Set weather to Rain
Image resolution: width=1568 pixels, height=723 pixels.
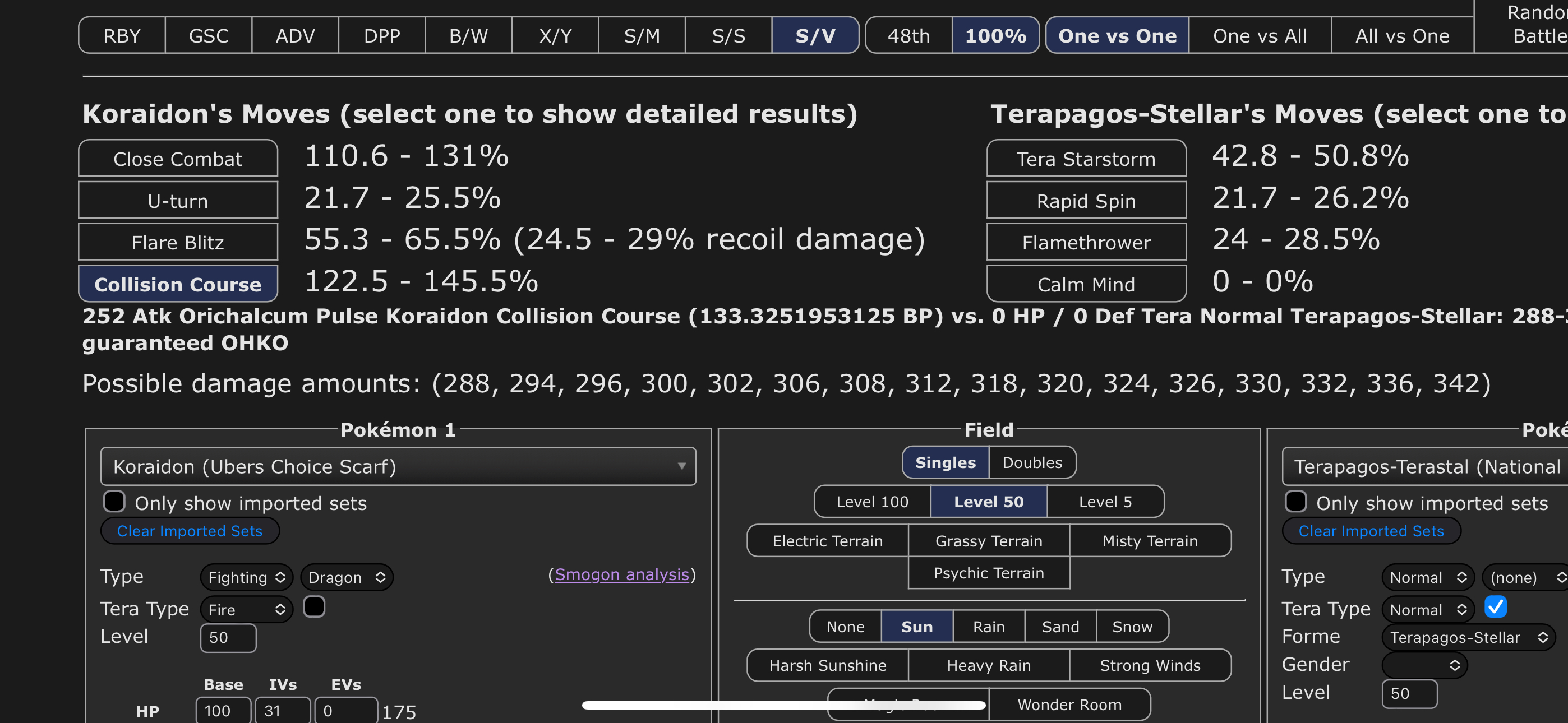(988, 626)
